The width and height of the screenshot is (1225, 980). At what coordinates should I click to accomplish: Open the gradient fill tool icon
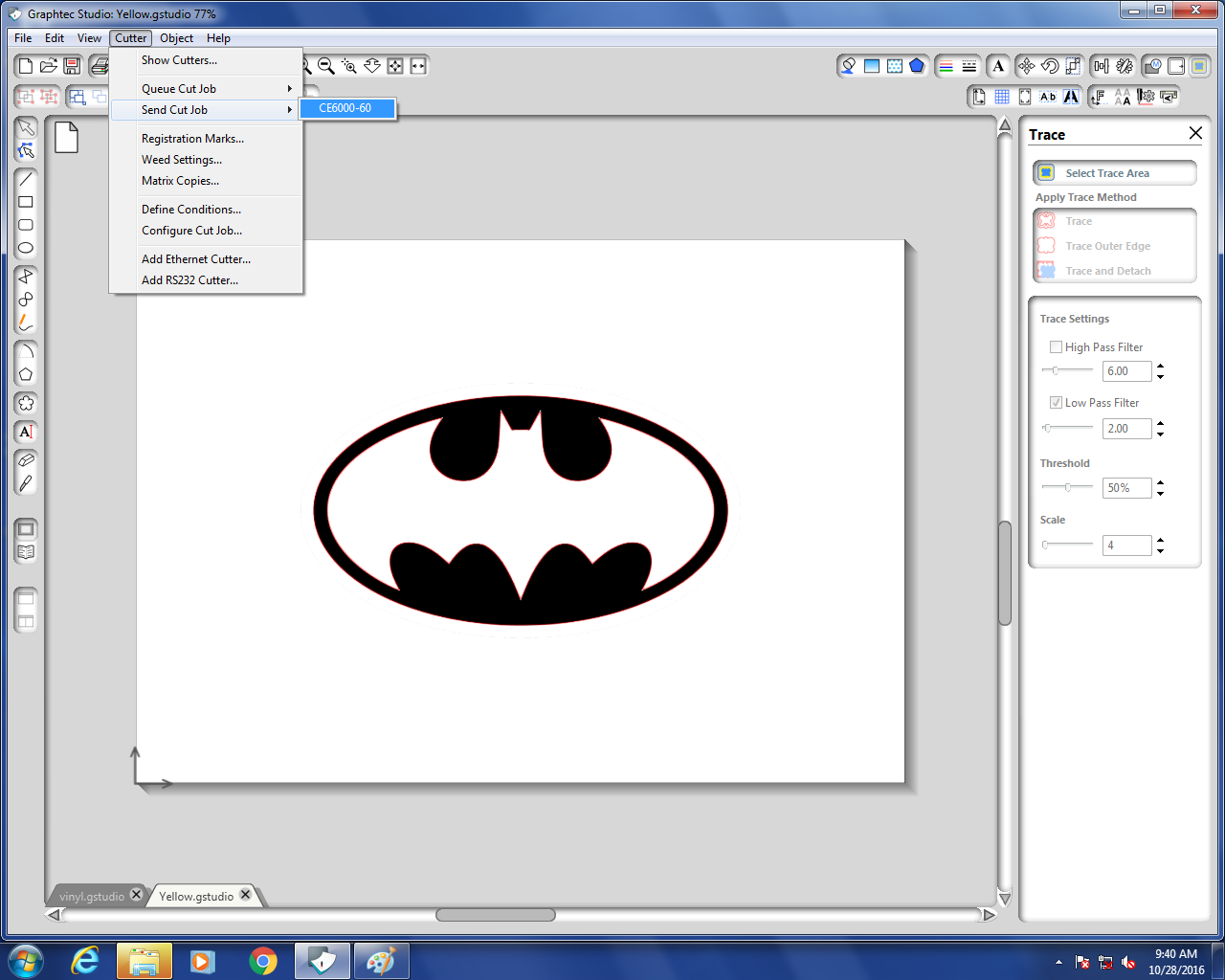(872, 66)
